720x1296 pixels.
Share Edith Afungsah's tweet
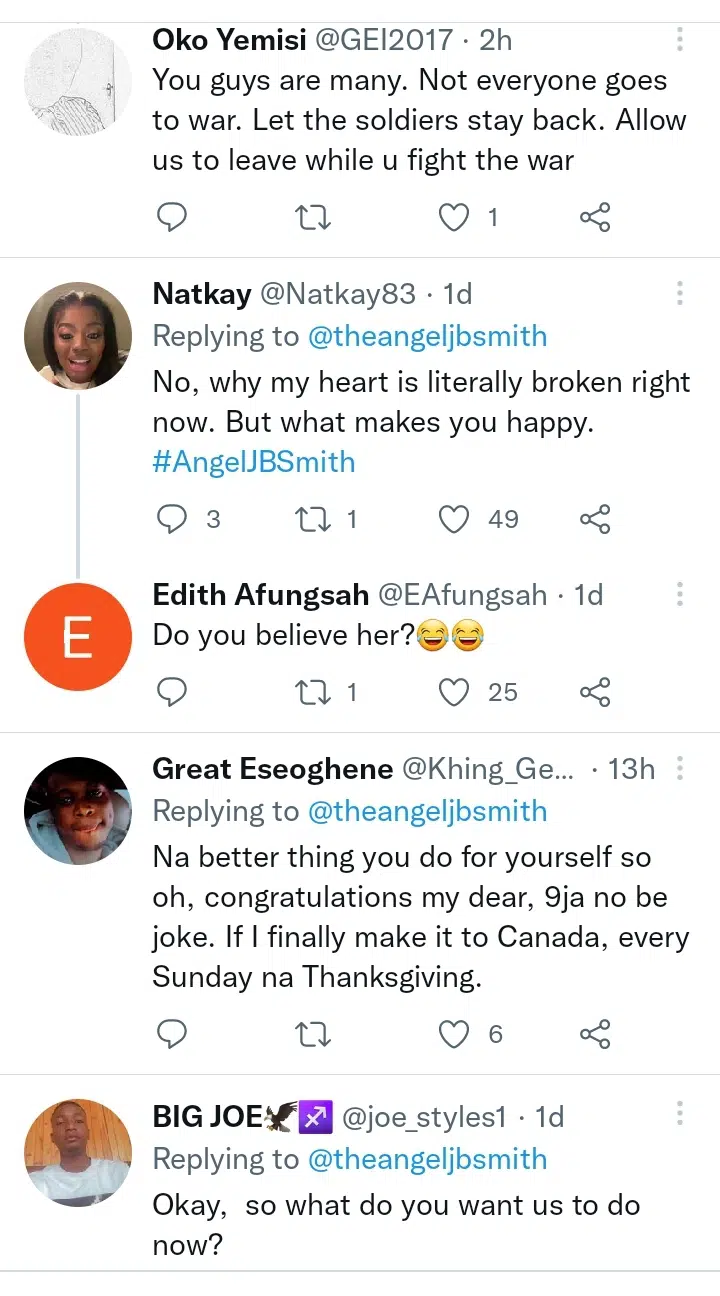pyautogui.click(x=595, y=692)
